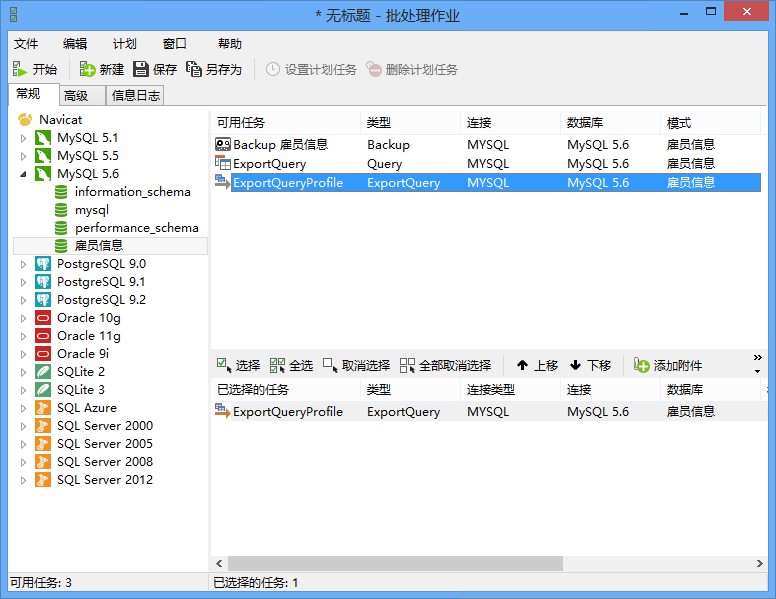The image size is (776, 599).
Task: Click the Set Schedule Task (设置计划任务) clock icon
Action: [273, 69]
